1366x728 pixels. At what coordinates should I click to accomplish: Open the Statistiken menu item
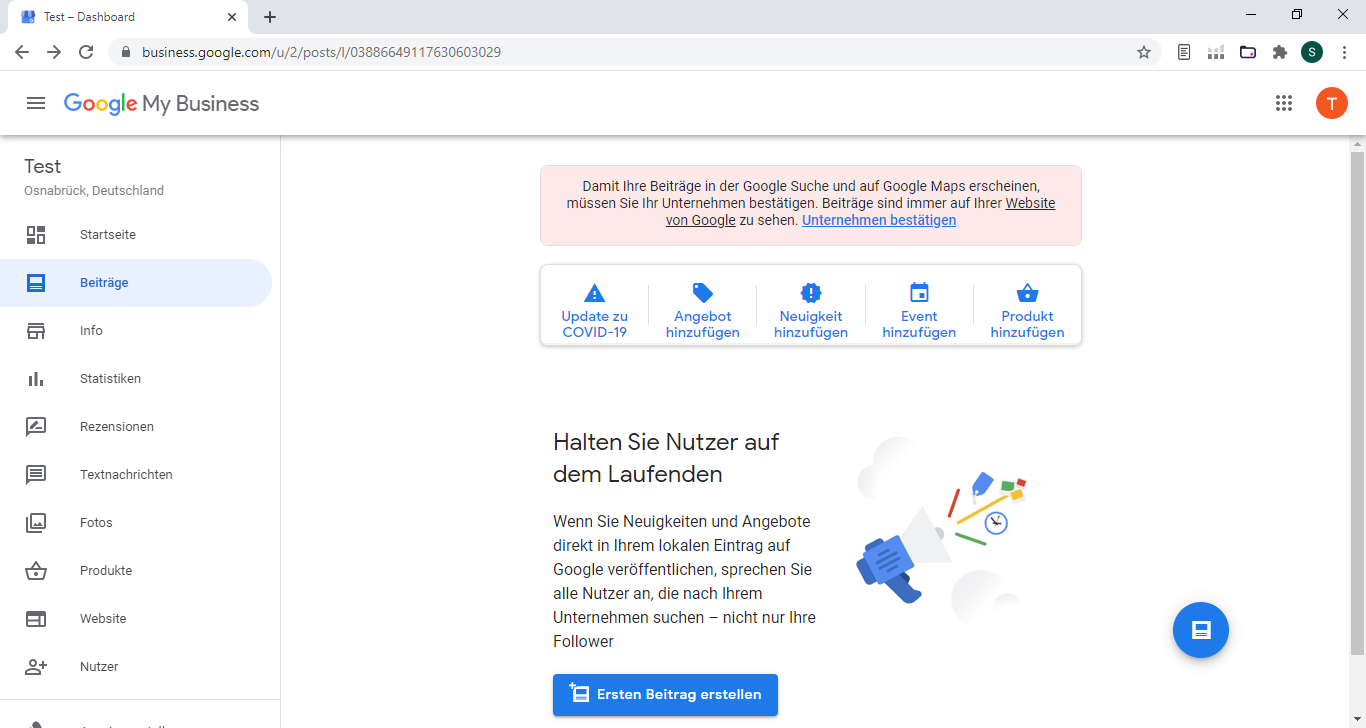[x=136, y=379]
